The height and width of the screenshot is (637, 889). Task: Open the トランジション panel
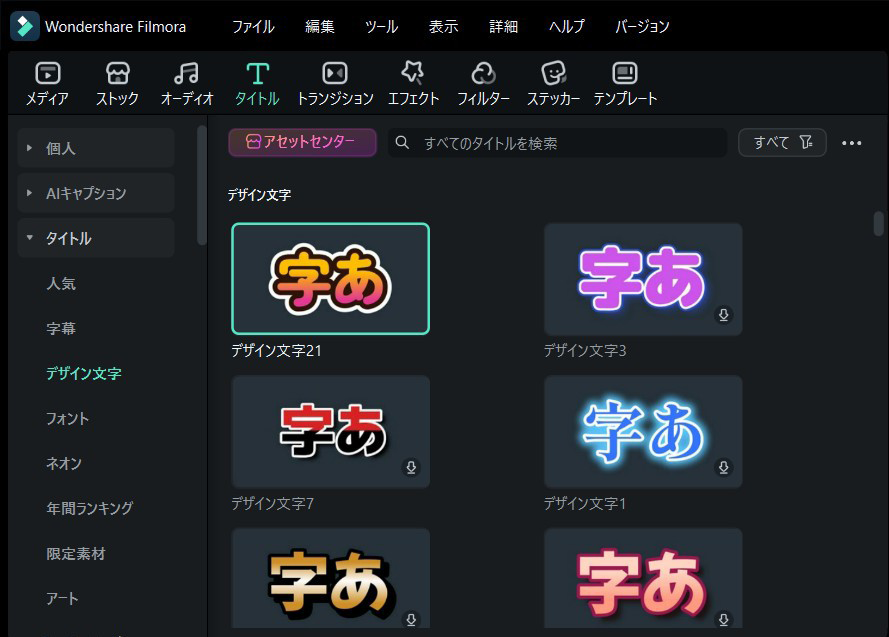[x=333, y=82]
